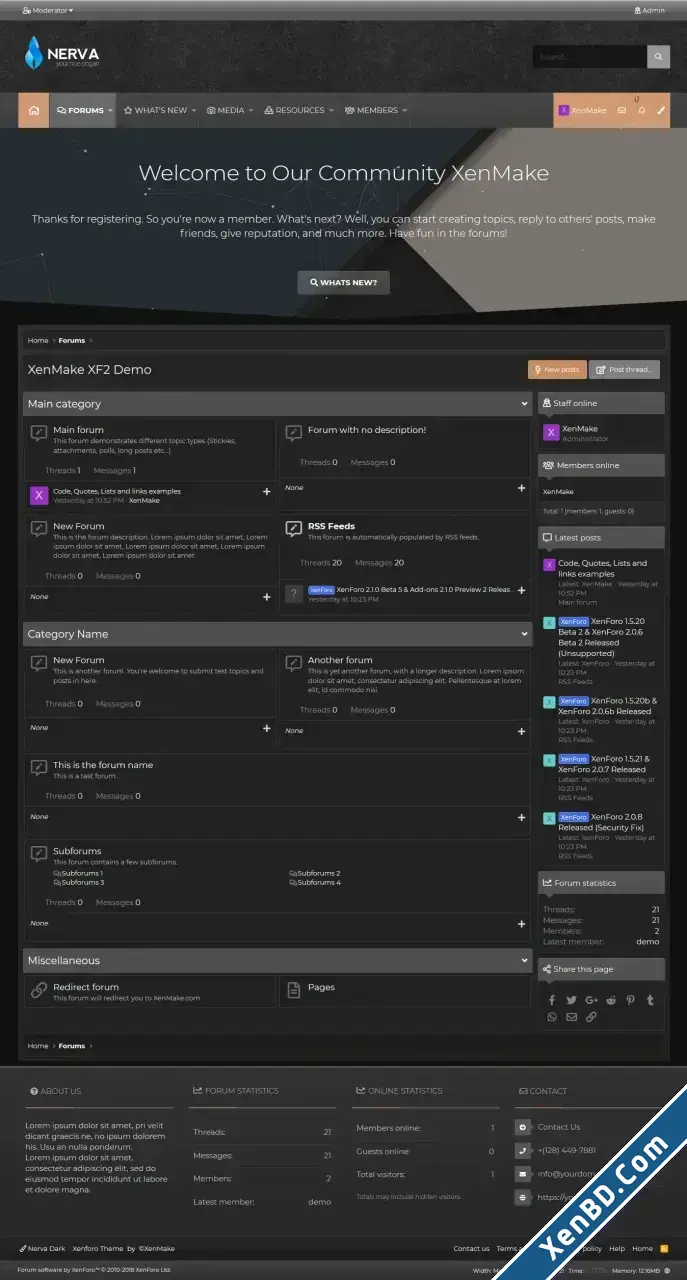Viewport: 687px width, 1280px height.
Task: Click the search input field
Action: pos(589,57)
